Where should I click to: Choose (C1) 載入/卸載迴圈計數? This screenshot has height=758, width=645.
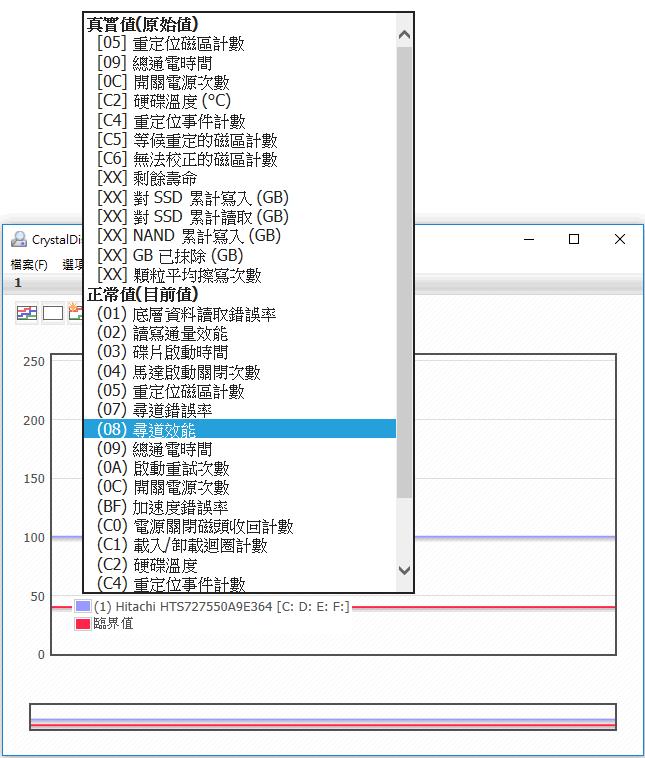coord(240,545)
